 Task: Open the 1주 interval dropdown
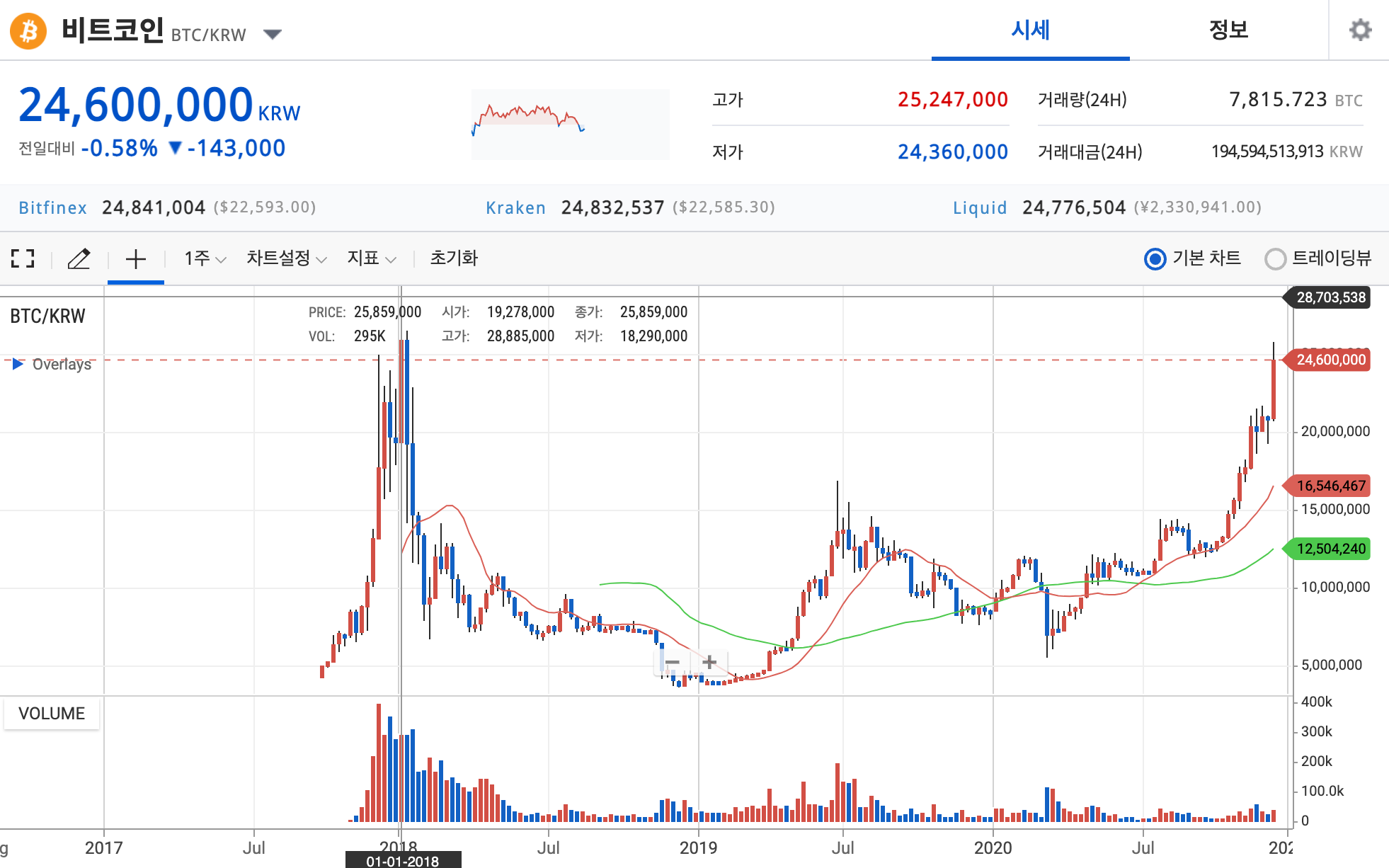pos(205,258)
